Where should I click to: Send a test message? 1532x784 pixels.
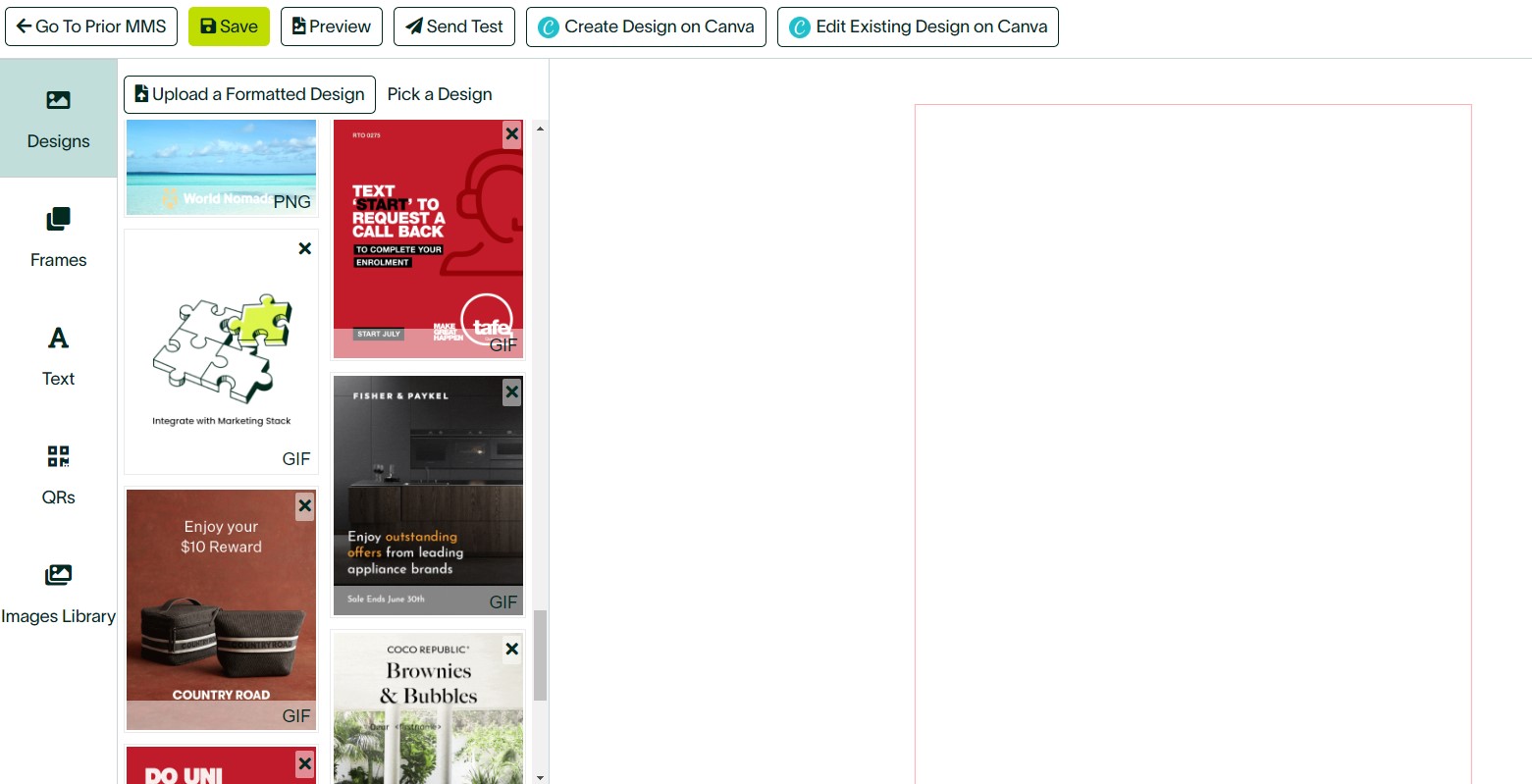pos(454,26)
